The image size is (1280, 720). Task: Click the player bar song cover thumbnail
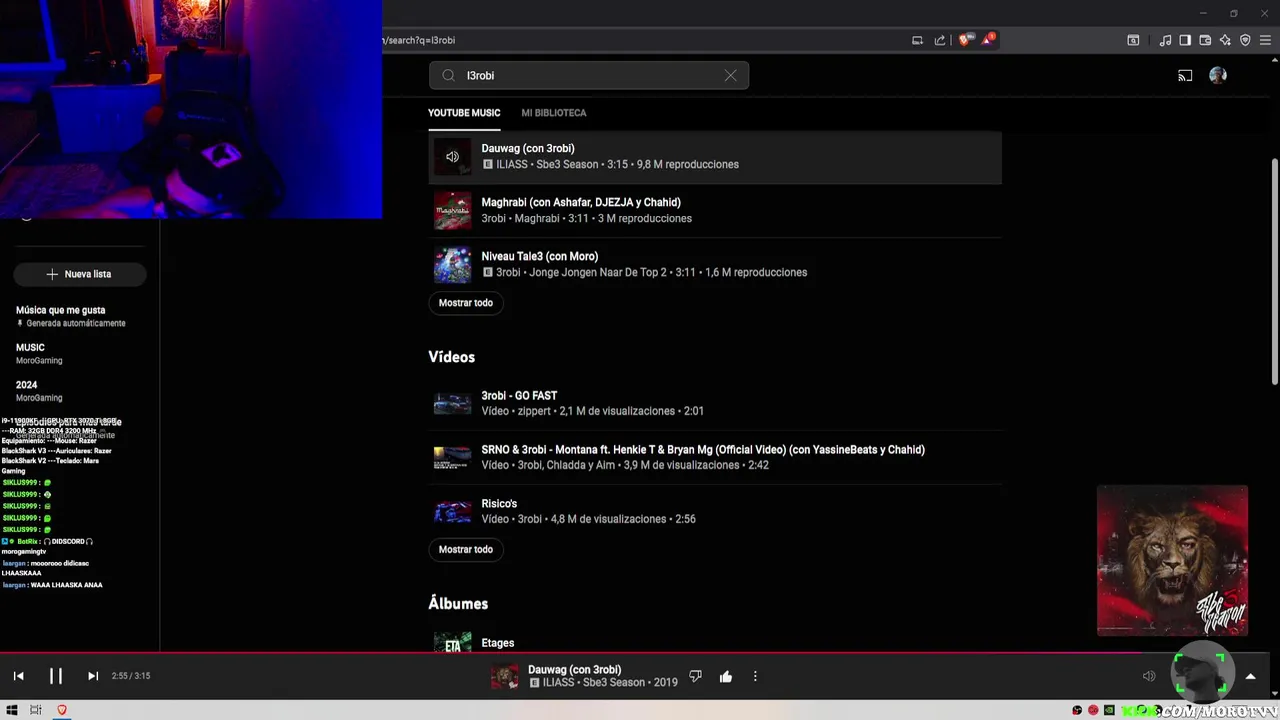tap(505, 676)
